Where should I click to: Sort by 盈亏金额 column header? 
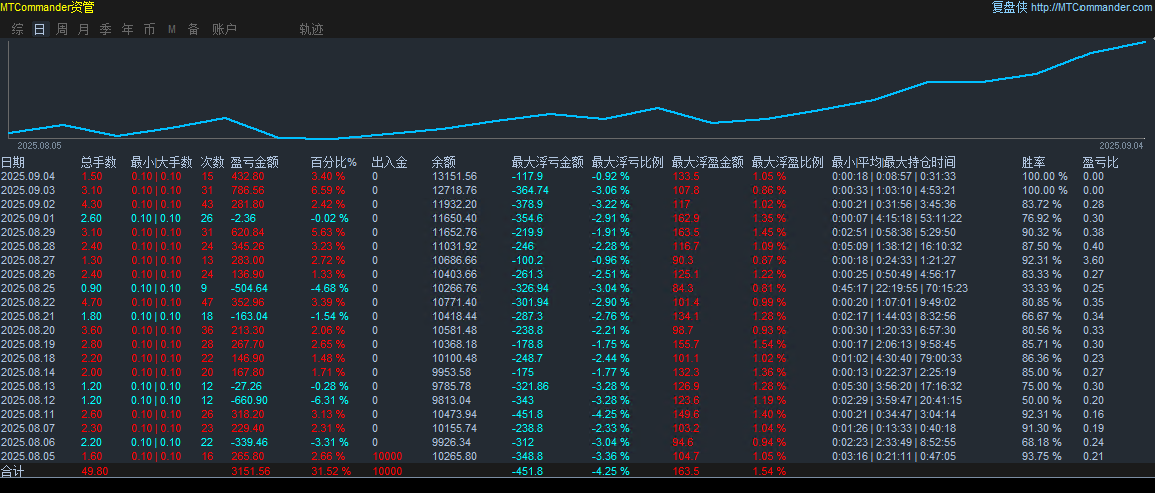[x=254, y=162]
